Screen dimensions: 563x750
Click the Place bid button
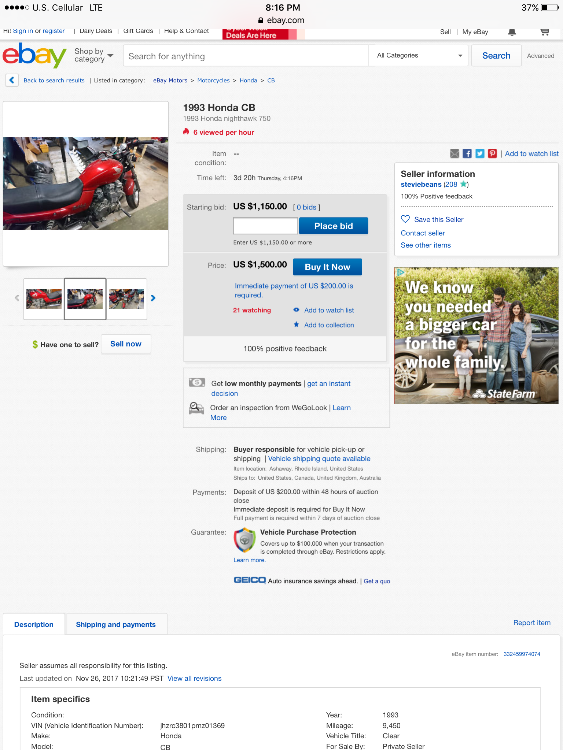333,226
